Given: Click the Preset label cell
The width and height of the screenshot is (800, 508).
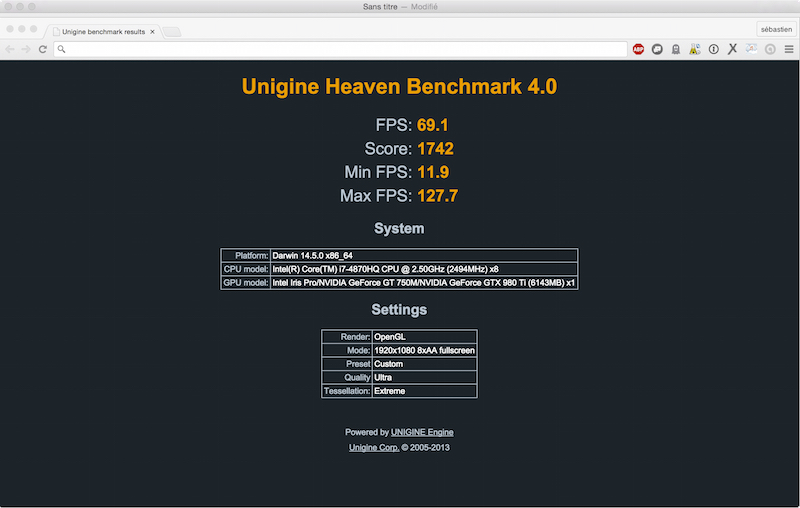Looking at the screenshot, I should pyautogui.click(x=347, y=364).
